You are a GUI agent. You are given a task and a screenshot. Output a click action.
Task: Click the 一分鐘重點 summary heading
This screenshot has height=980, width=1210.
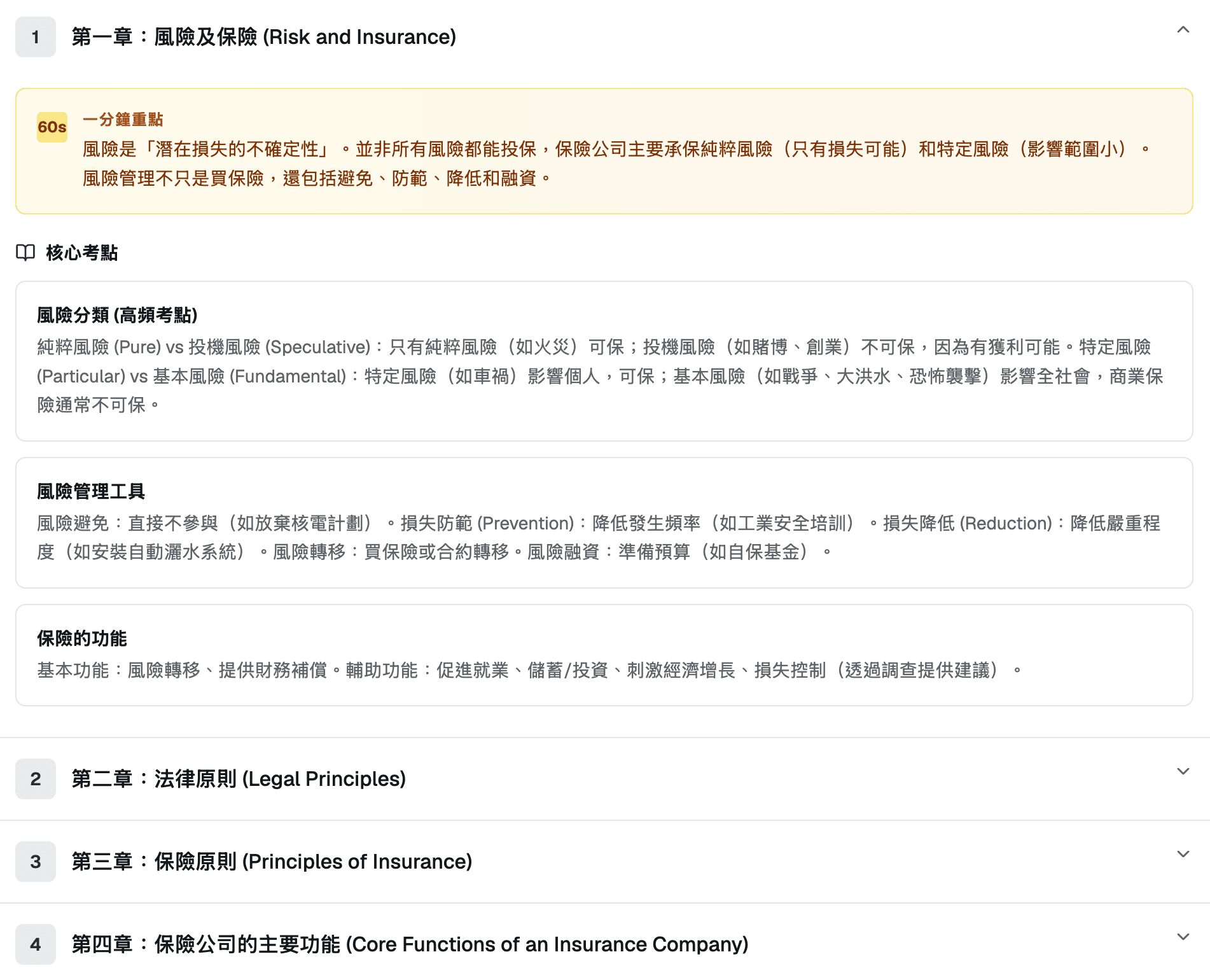(x=123, y=120)
